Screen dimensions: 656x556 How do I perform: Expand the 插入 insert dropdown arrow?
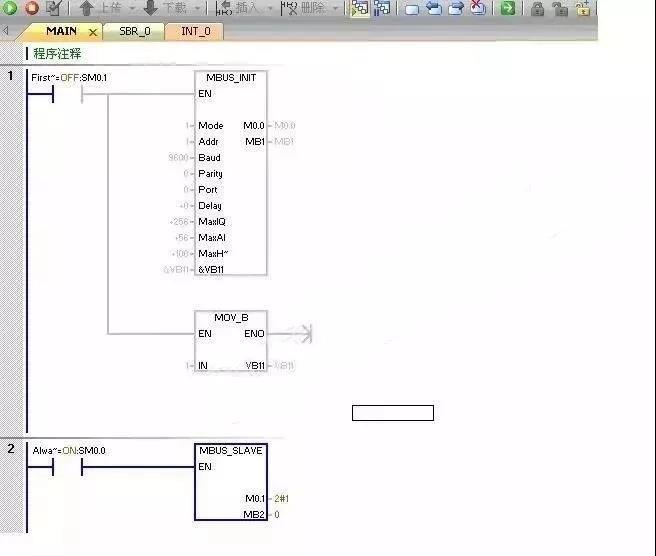(270, 8)
